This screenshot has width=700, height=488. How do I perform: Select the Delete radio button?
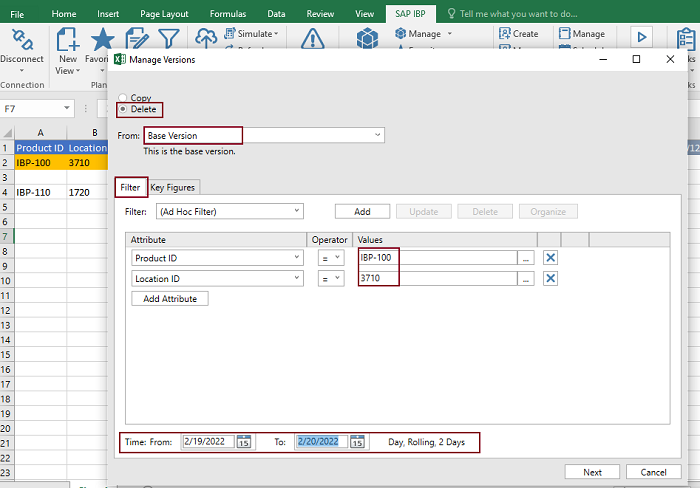122,109
